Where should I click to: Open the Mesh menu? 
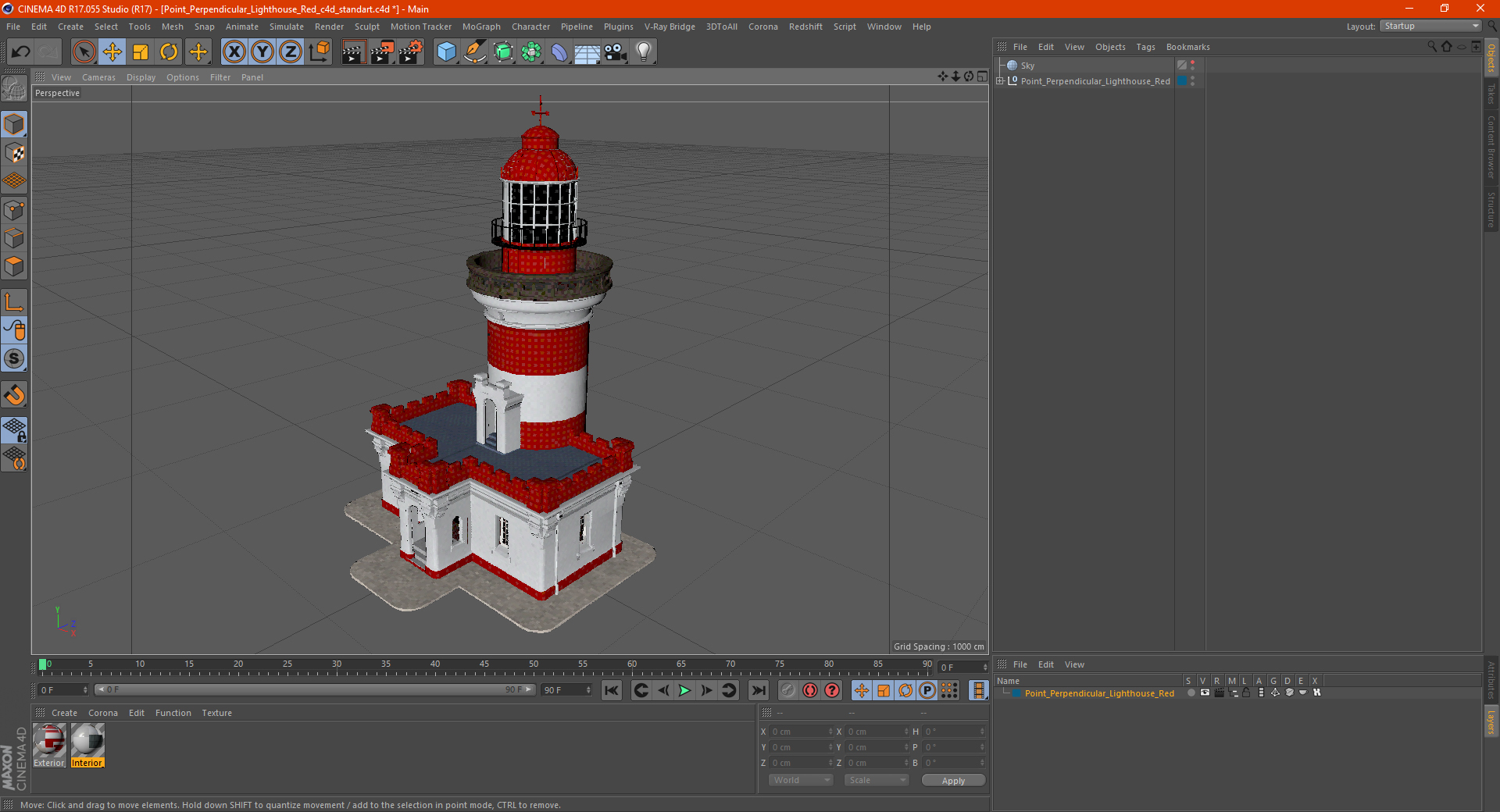click(x=173, y=27)
